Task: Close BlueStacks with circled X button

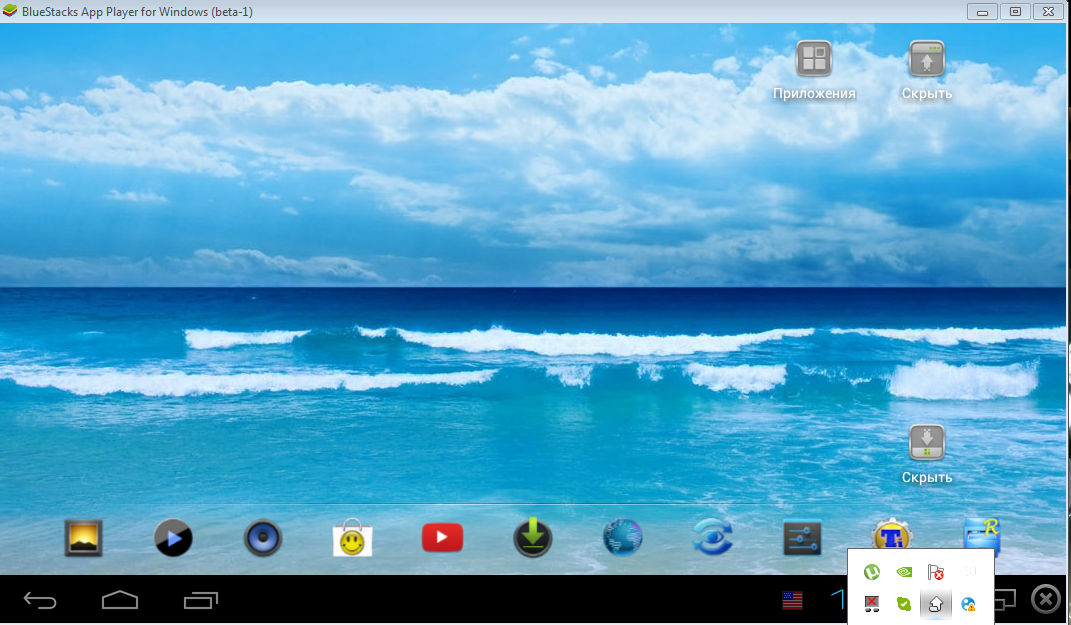Action: [1045, 599]
